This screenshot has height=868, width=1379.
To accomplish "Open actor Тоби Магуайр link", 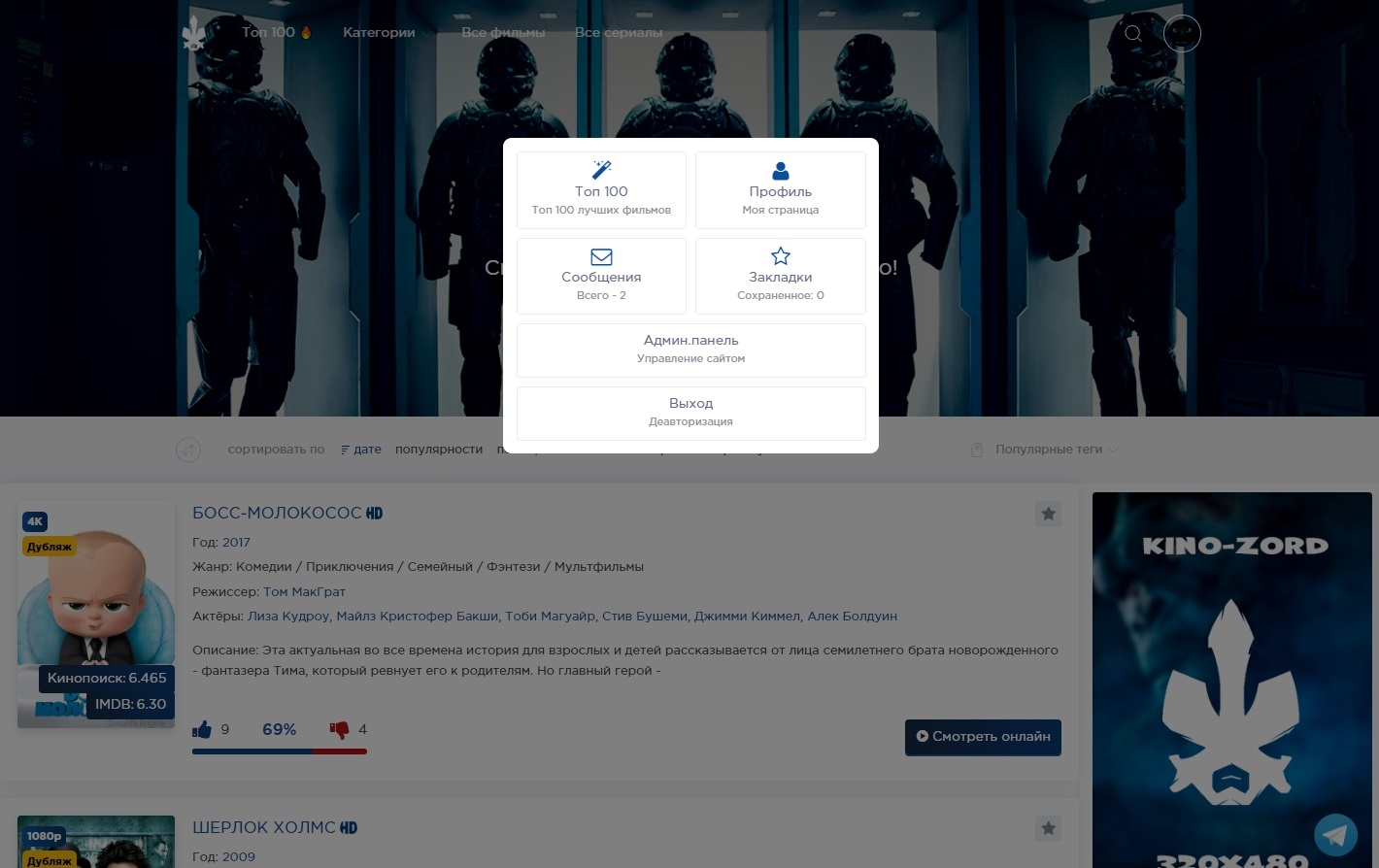I will 550,616.
